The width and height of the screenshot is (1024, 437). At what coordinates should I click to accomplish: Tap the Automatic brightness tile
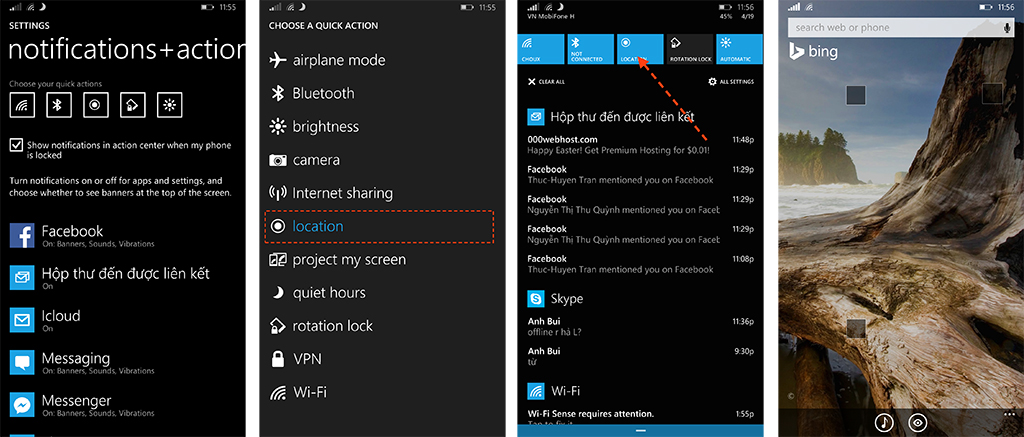tap(739, 49)
